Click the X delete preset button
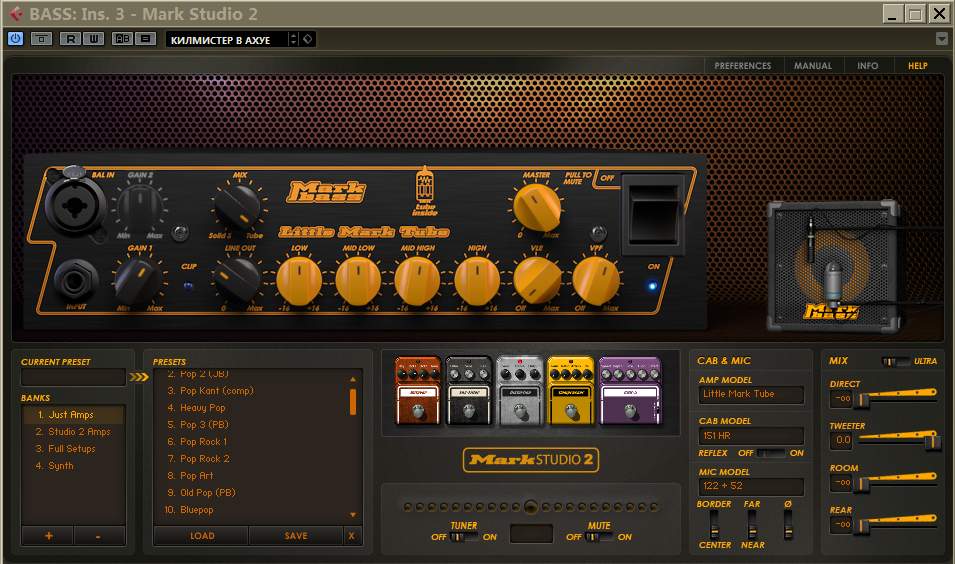Image resolution: width=955 pixels, height=564 pixels. 351,536
